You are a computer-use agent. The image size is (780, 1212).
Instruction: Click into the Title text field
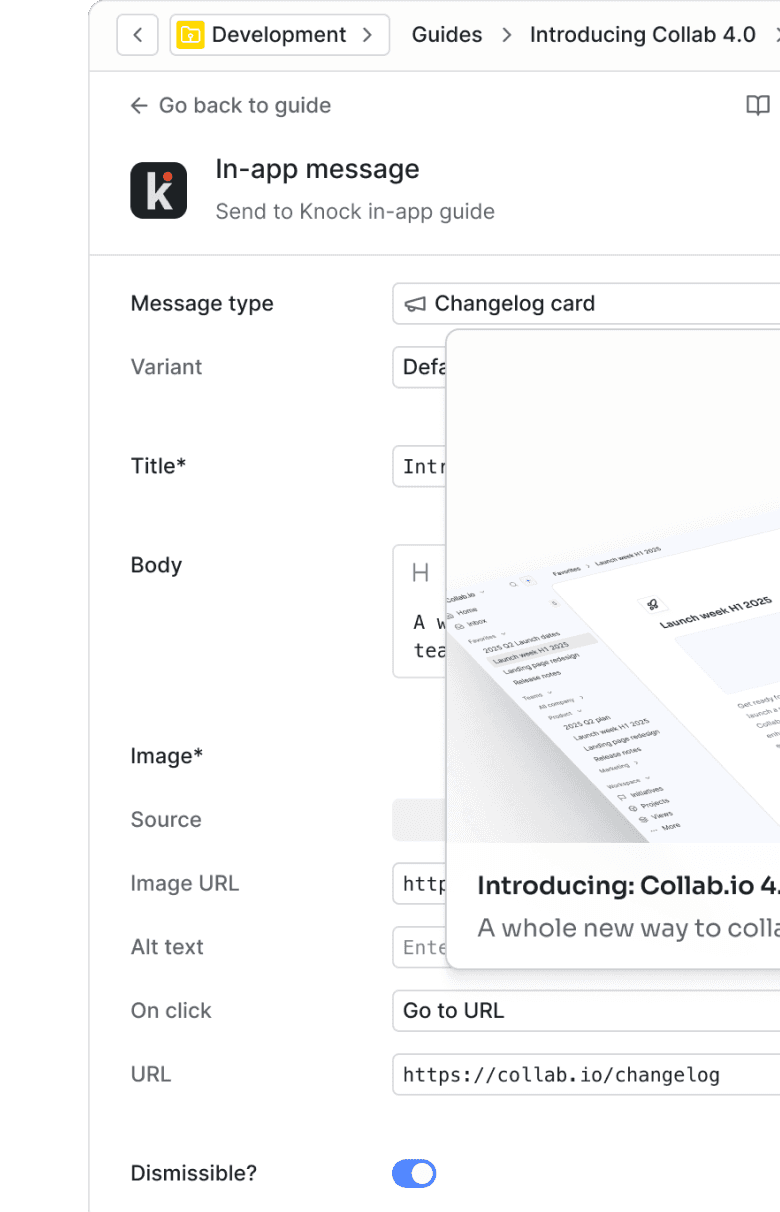point(419,466)
